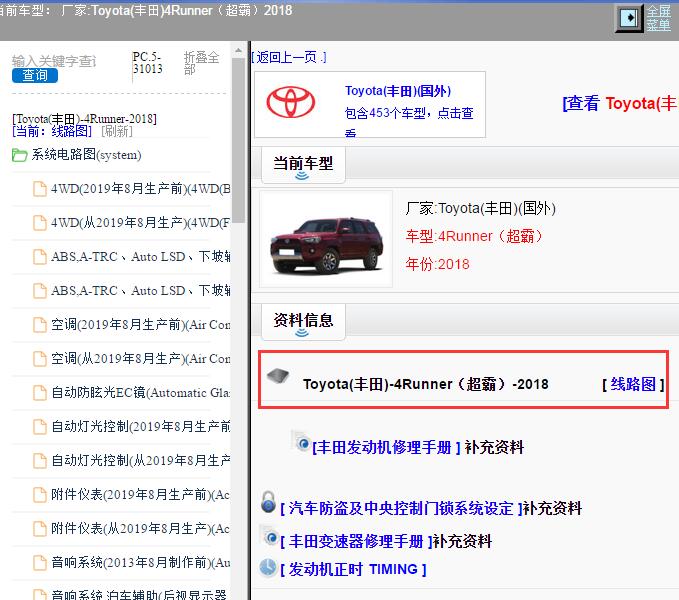Open Toyota(丰田)(国外) brand link
Screen dimensions: 679x600
pyautogui.click(x=398, y=91)
